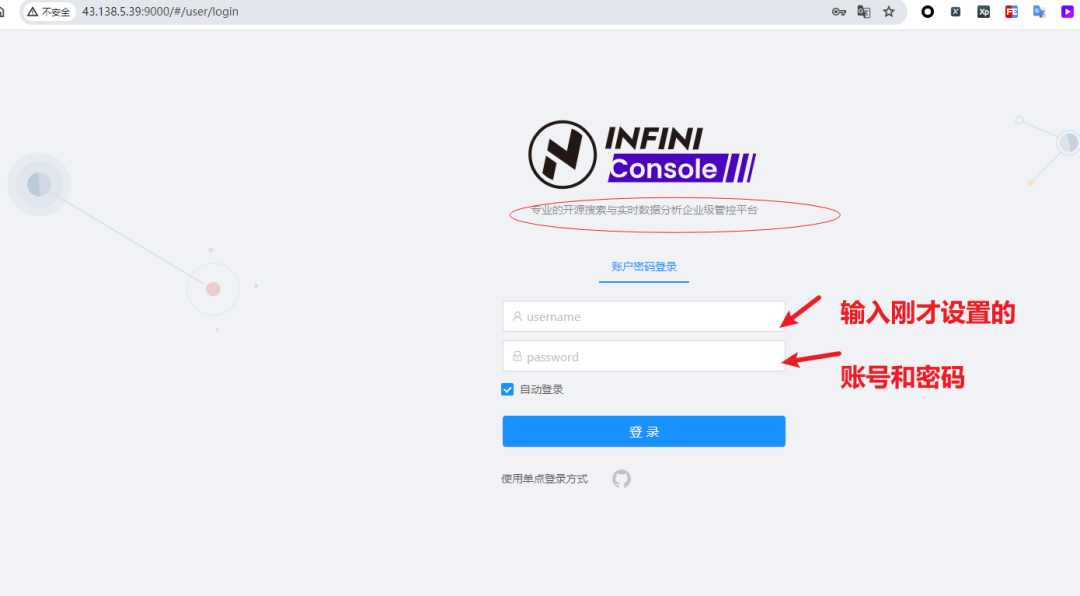
Task: Click the blue 登录 button
Action: coord(644,431)
